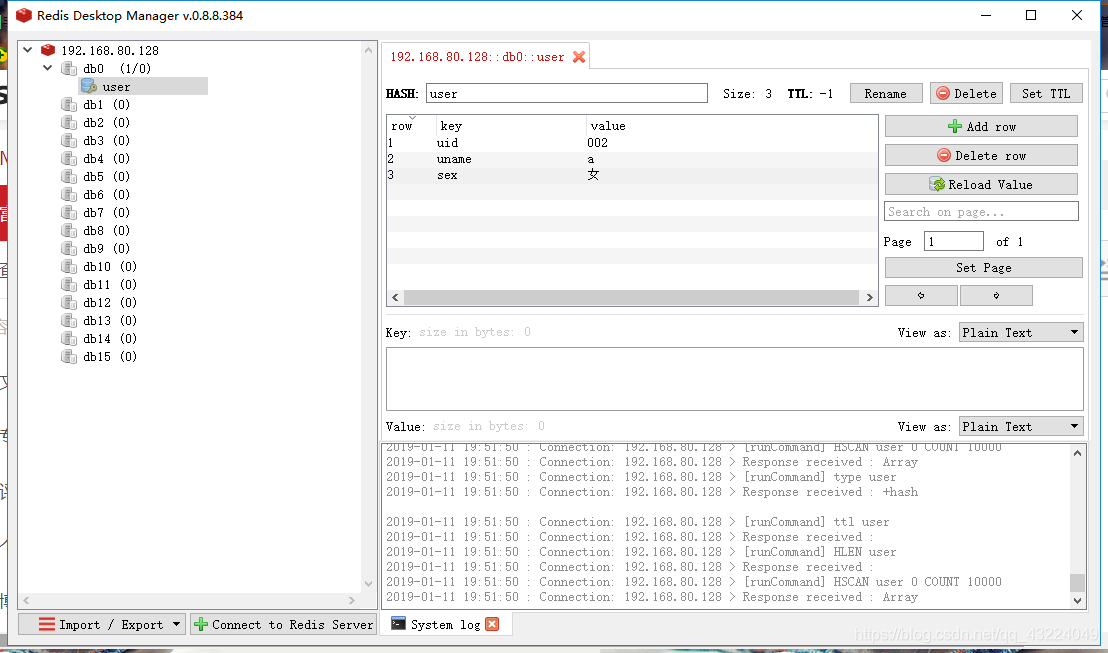Set TTL for the user key
This screenshot has width=1108, height=653.
coord(1046,93)
